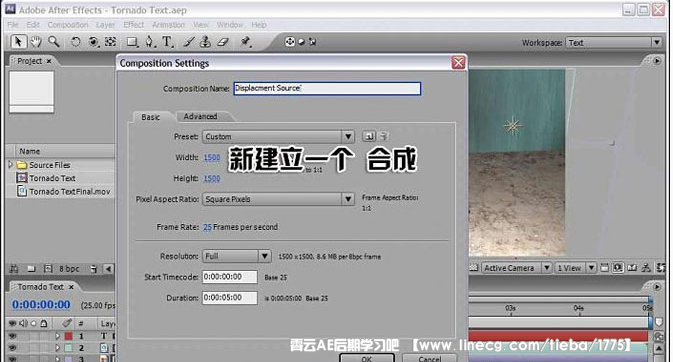Click the red label swatch of layer 1
This screenshot has height=362, width=673.
[69, 336]
